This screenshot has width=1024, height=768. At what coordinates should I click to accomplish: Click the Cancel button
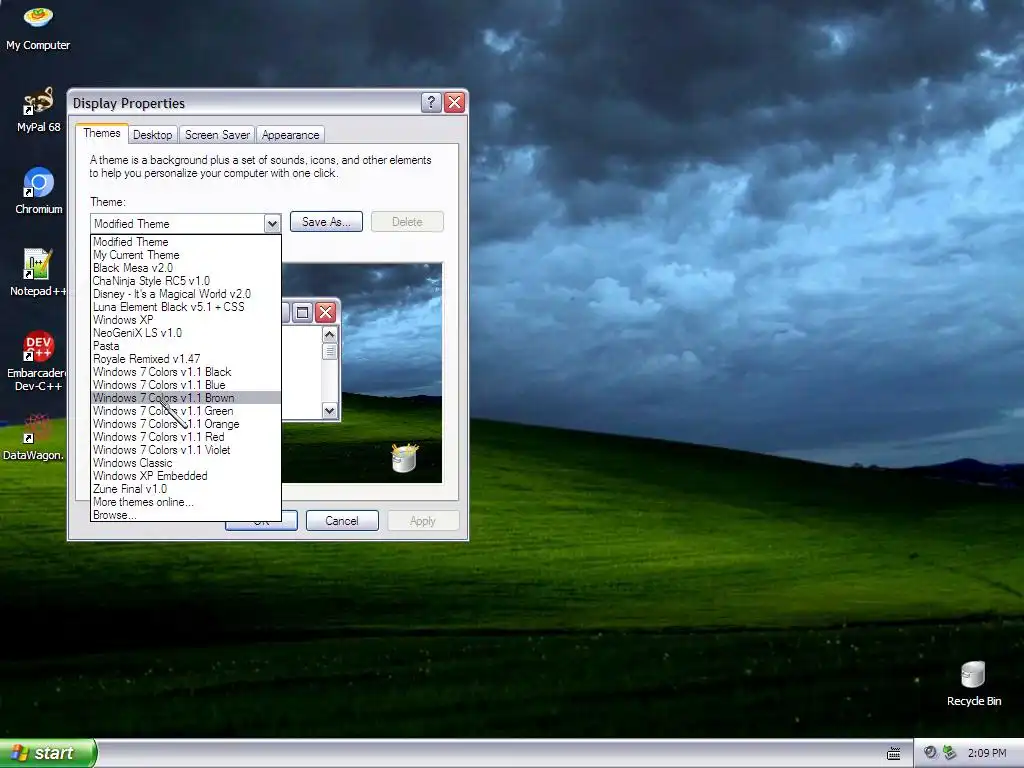click(342, 520)
